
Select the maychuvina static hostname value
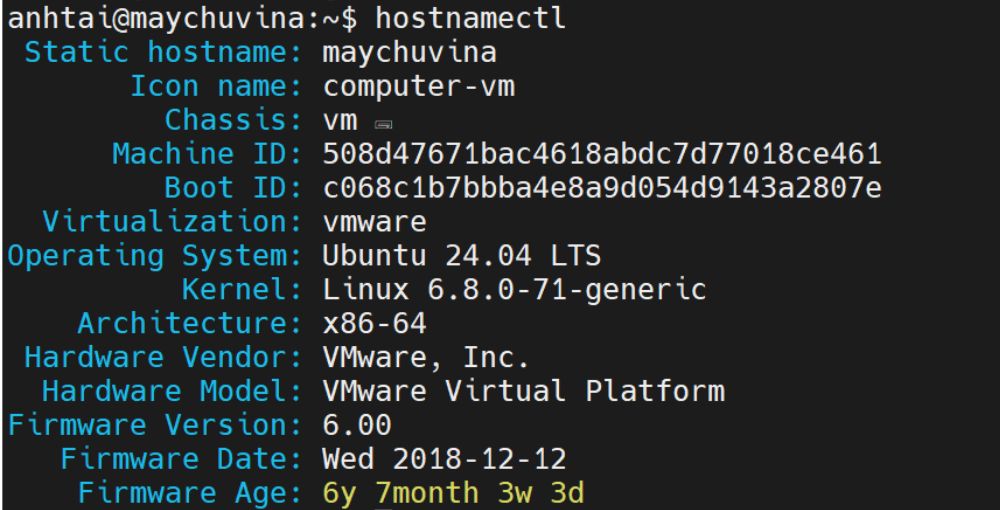(409, 53)
